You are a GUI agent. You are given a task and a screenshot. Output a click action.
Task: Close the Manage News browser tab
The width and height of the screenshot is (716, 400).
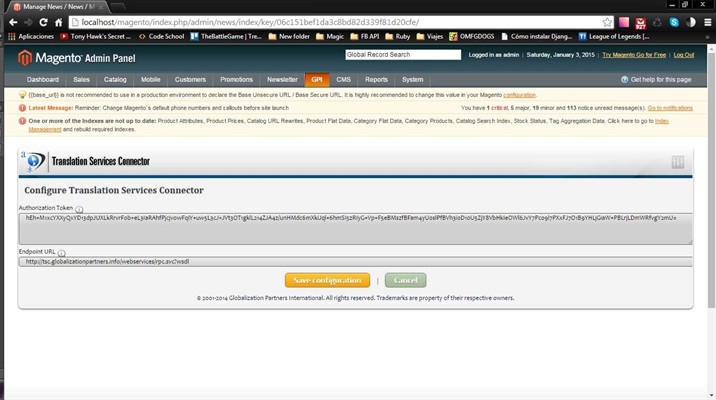[x=101, y=7]
